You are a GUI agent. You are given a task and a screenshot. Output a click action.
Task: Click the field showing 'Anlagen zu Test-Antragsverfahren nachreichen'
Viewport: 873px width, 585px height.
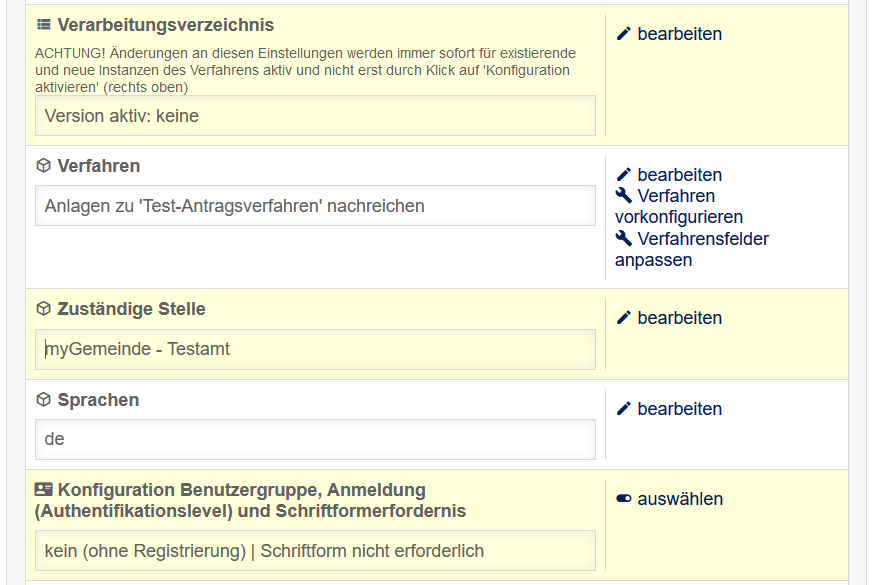(x=315, y=206)
